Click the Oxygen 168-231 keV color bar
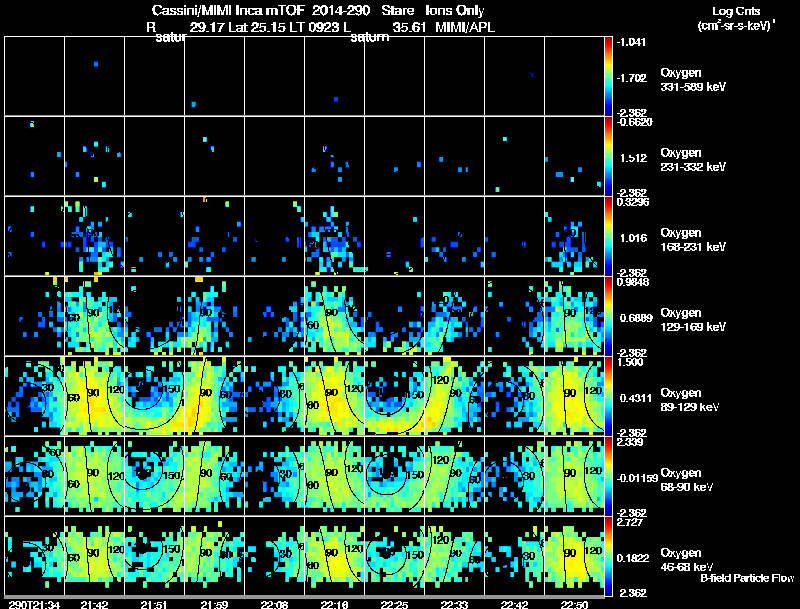This screenshot has height=609, width=800. pyautogui.click(x=608, y=236)
